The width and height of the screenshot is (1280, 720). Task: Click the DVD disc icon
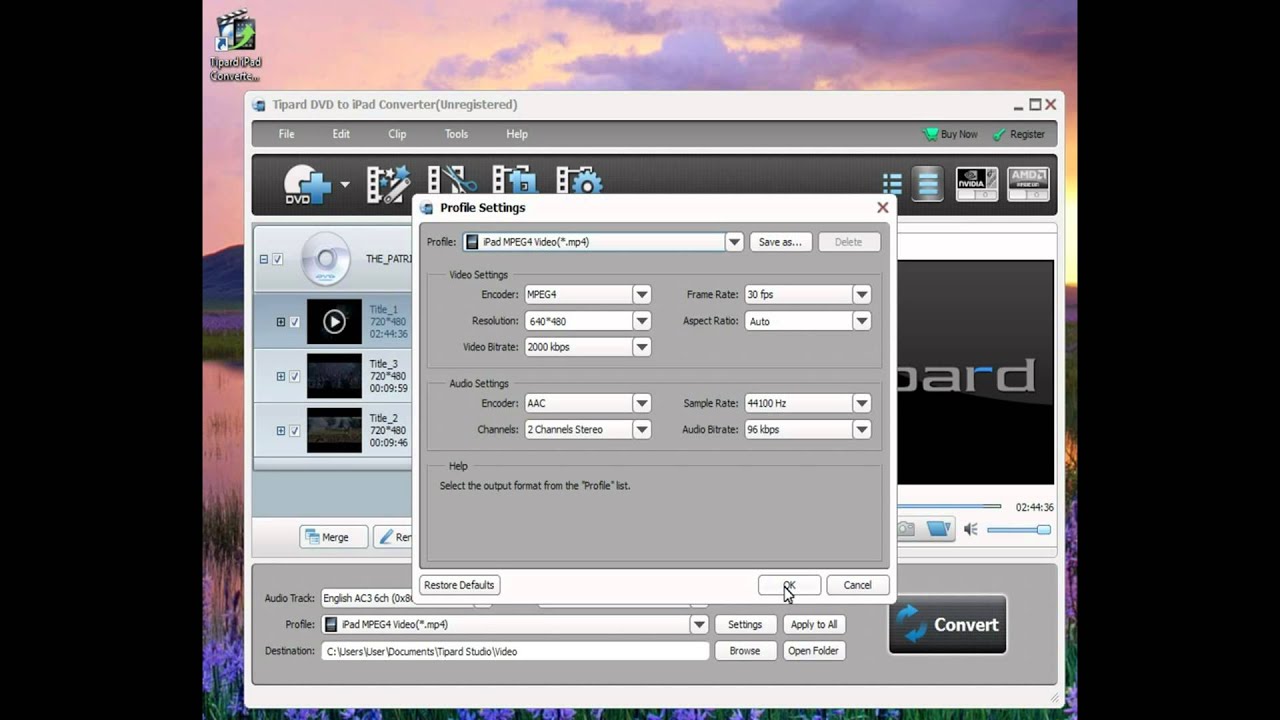(x=326, y=259)
